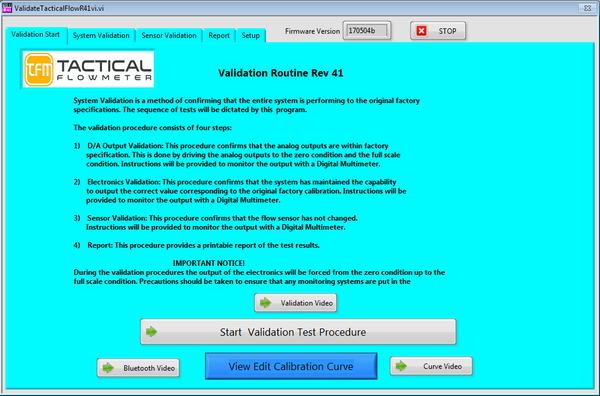The height and width of the screenshot is (396, 600).
Task: Open the Sensor Validation tab
Action: click(169, 36)
